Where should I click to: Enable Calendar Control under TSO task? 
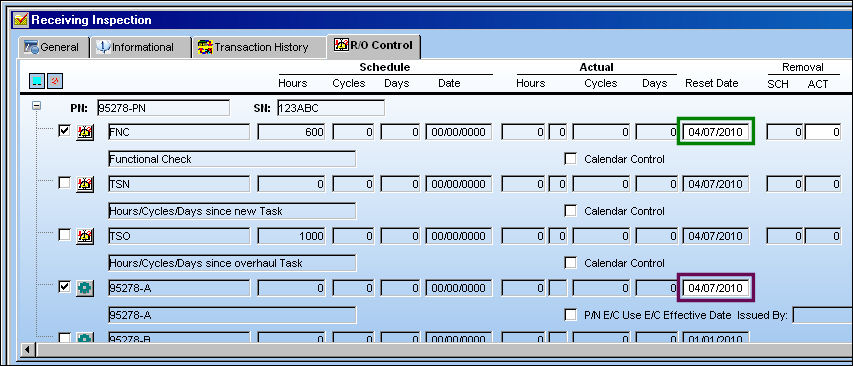click(570, 263)
